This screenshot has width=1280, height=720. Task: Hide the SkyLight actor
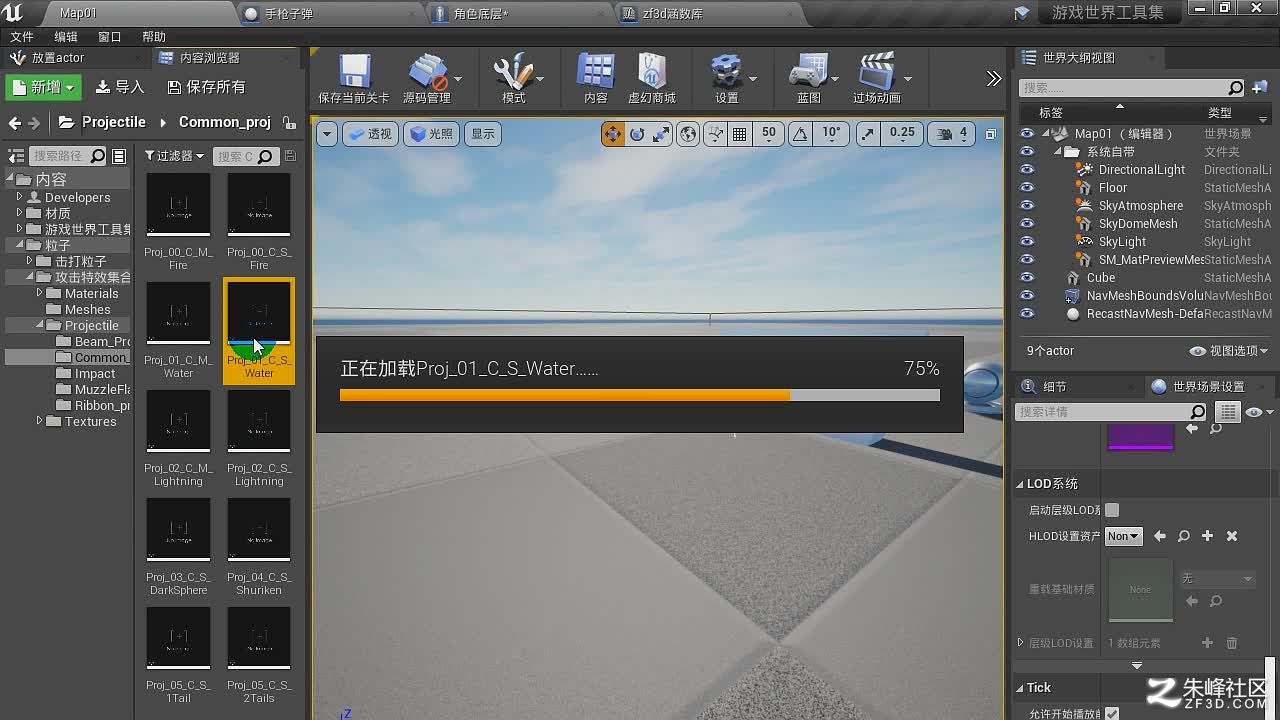click(x=1027, y=242)
